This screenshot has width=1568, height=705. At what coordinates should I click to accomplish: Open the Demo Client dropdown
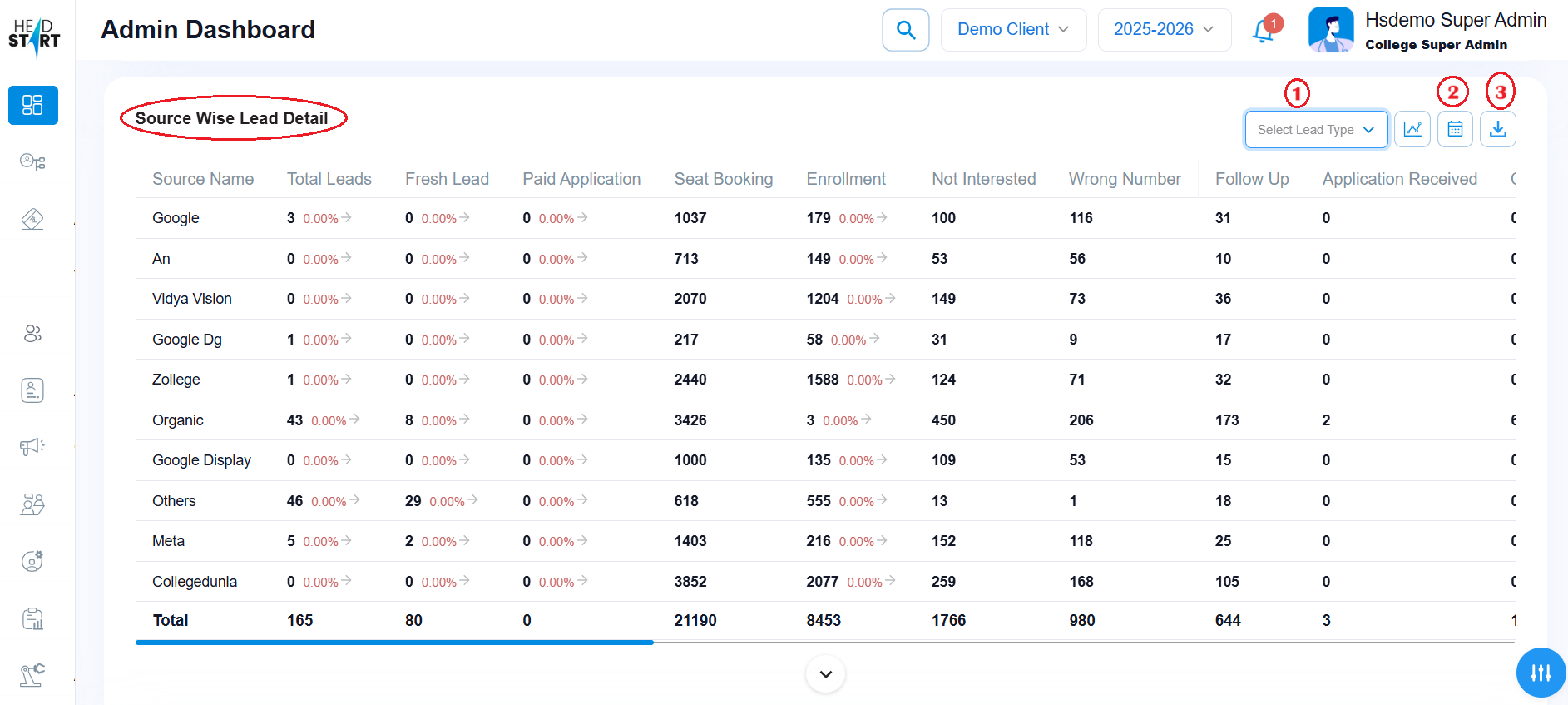[x=1012, y=30]
